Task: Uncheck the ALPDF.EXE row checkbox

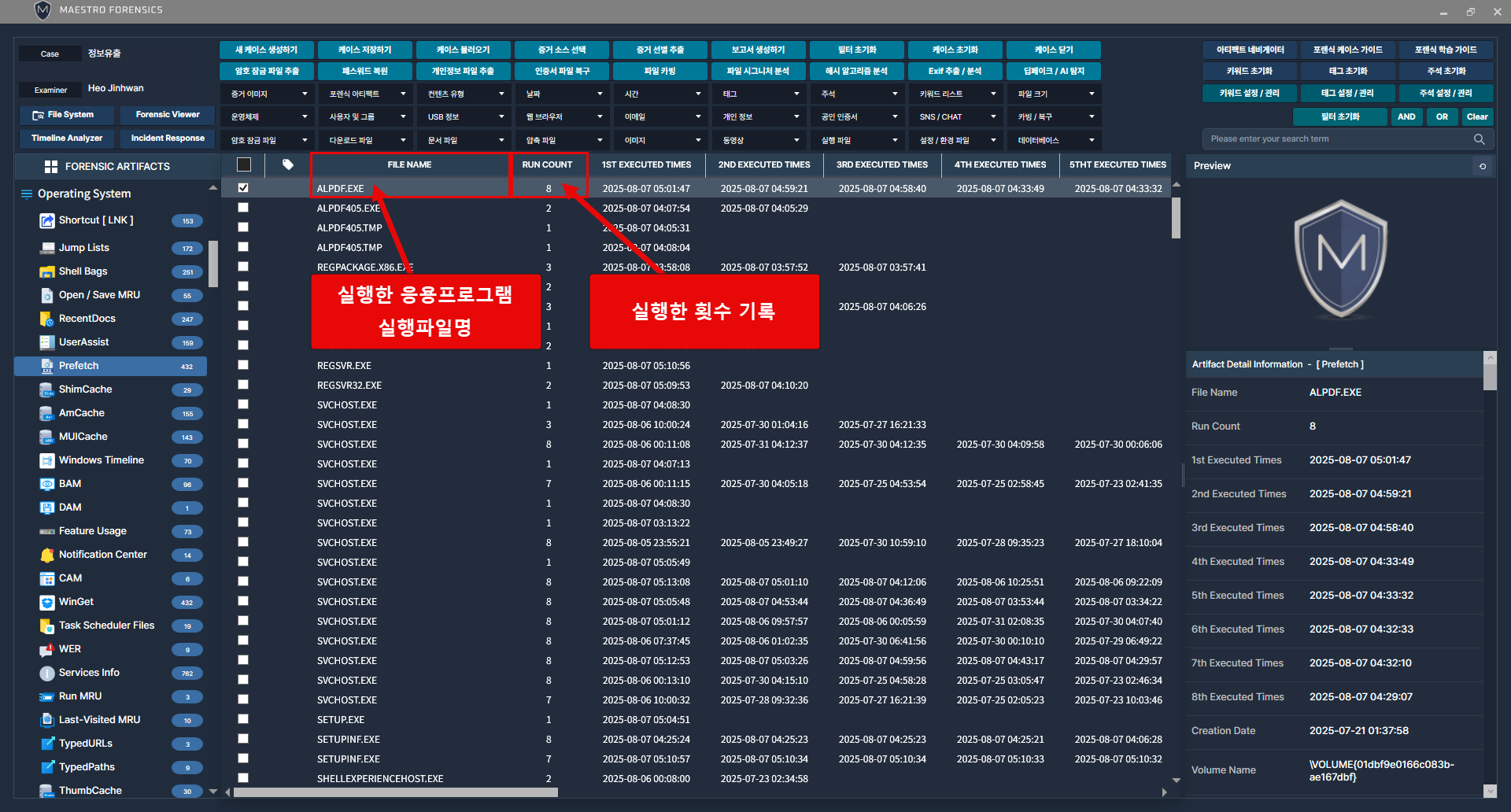Action: tap(243, 188)
